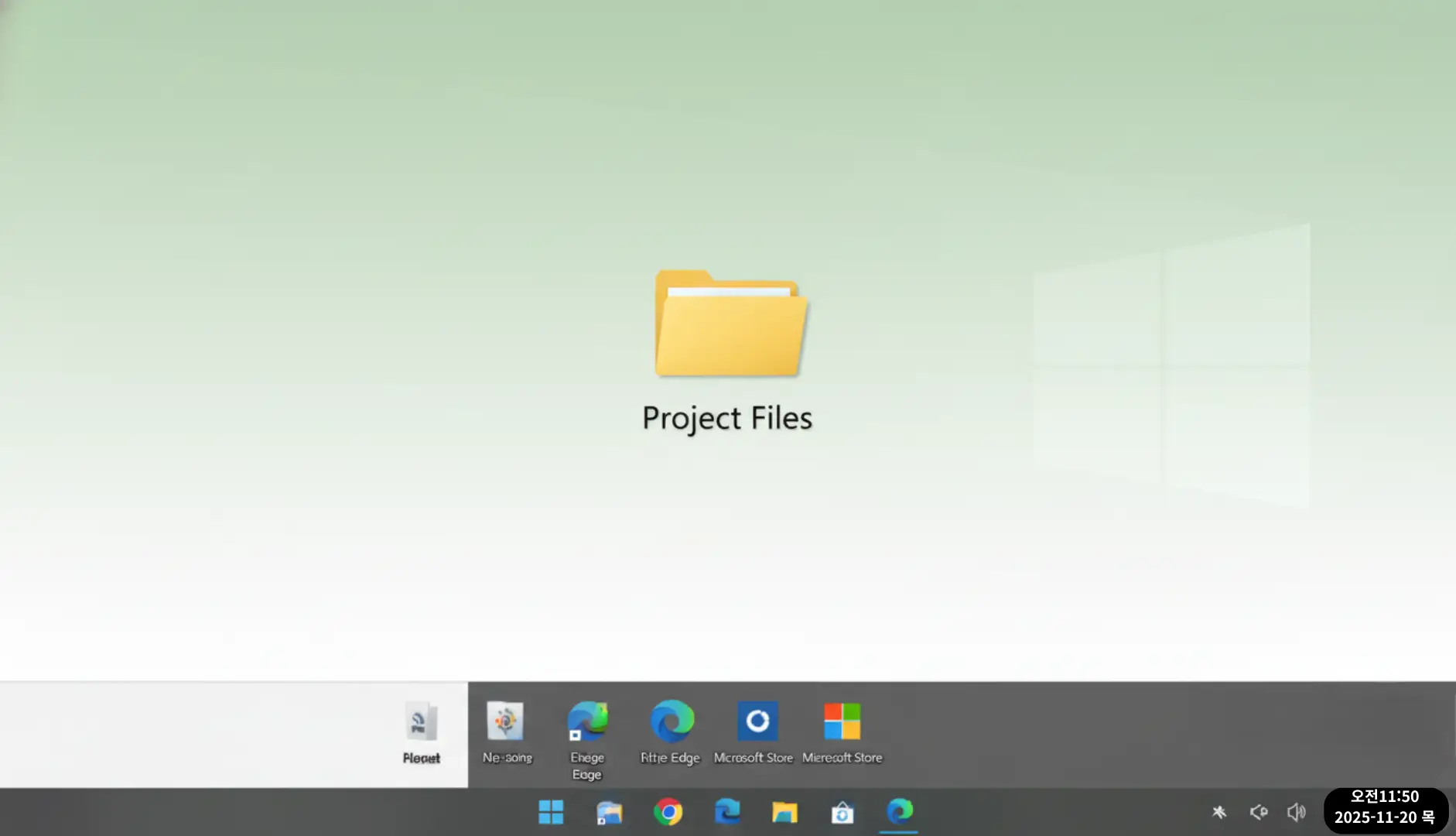Open the flat blue Edge taskbar icon
The image size is (1456, 836).
click(726, 812)
